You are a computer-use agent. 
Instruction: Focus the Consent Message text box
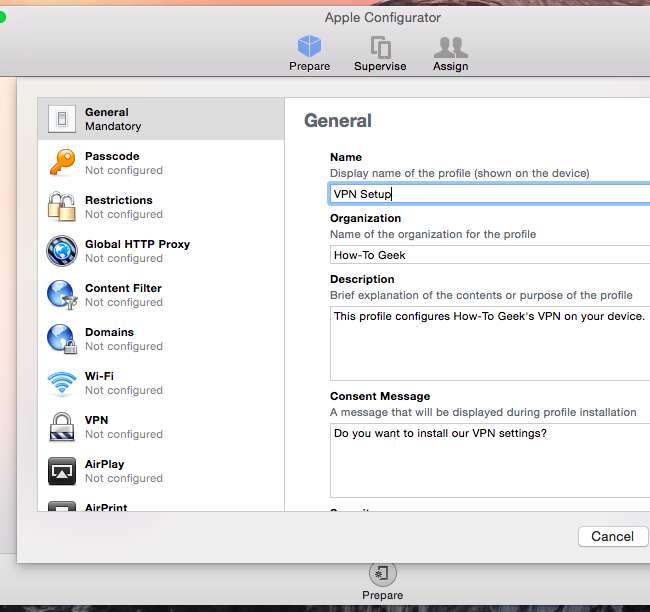coord(488,460)
